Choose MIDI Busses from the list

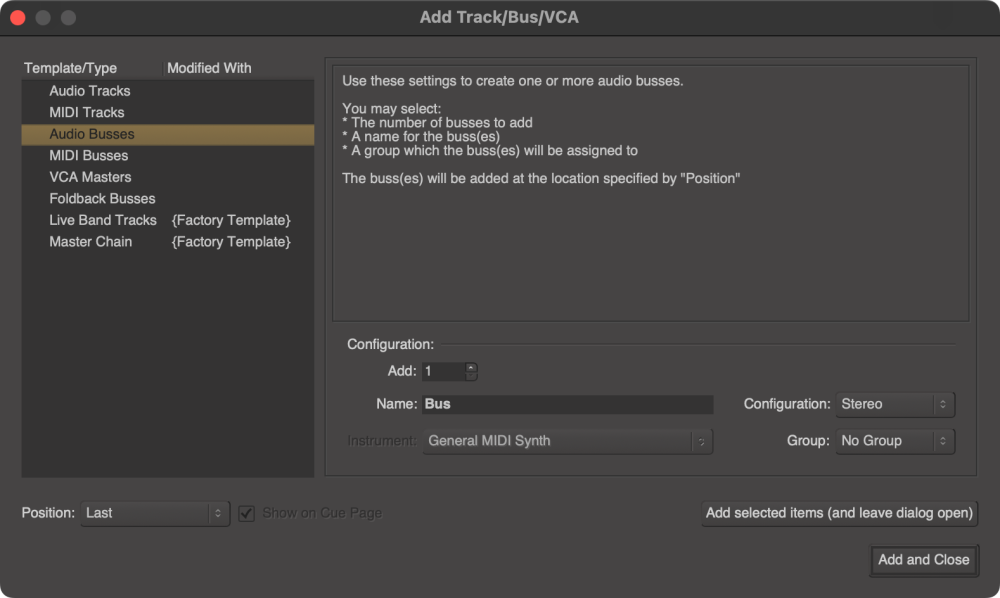(x=89, y=155)
